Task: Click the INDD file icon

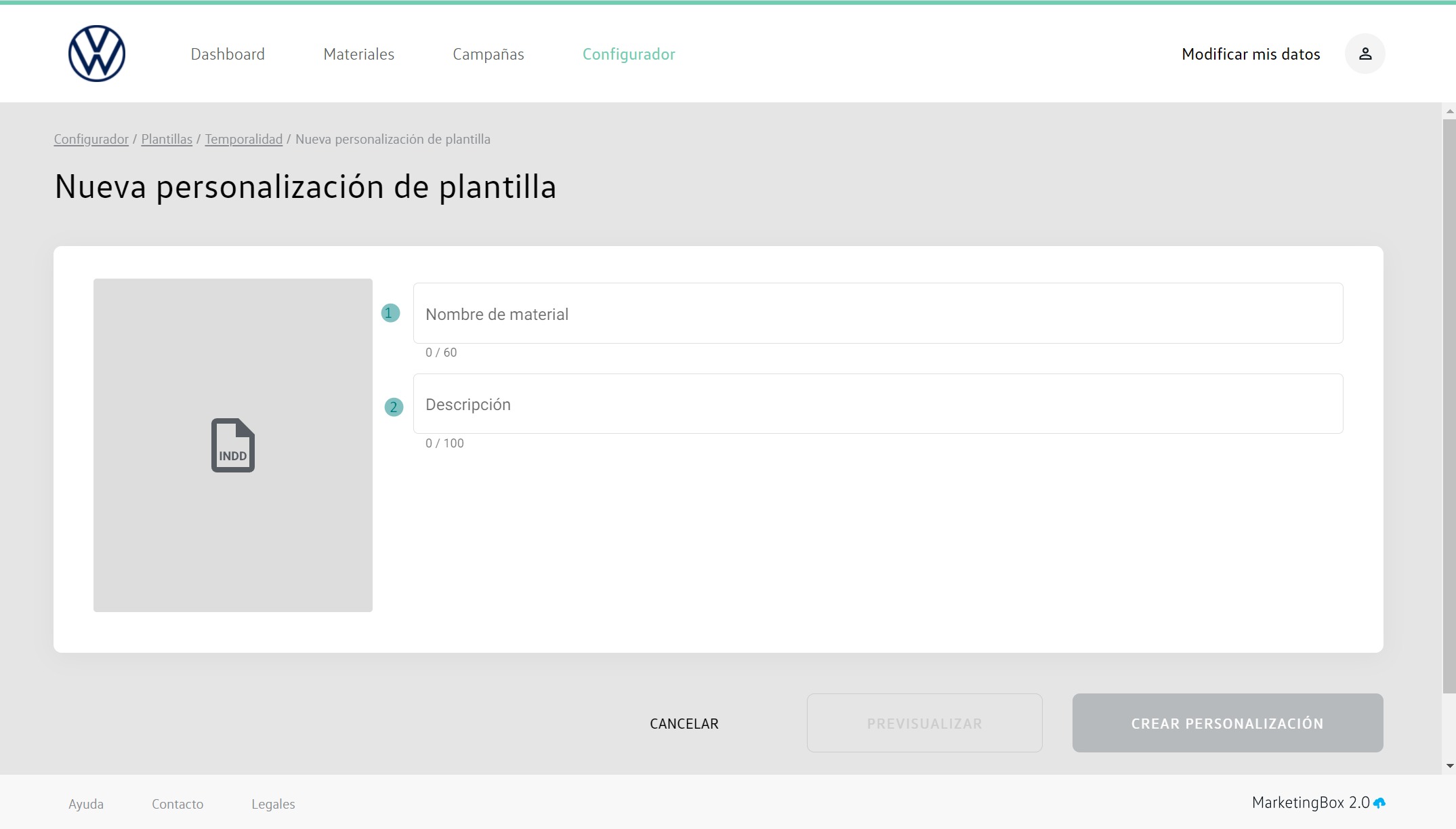Action: tap(232, 445)
